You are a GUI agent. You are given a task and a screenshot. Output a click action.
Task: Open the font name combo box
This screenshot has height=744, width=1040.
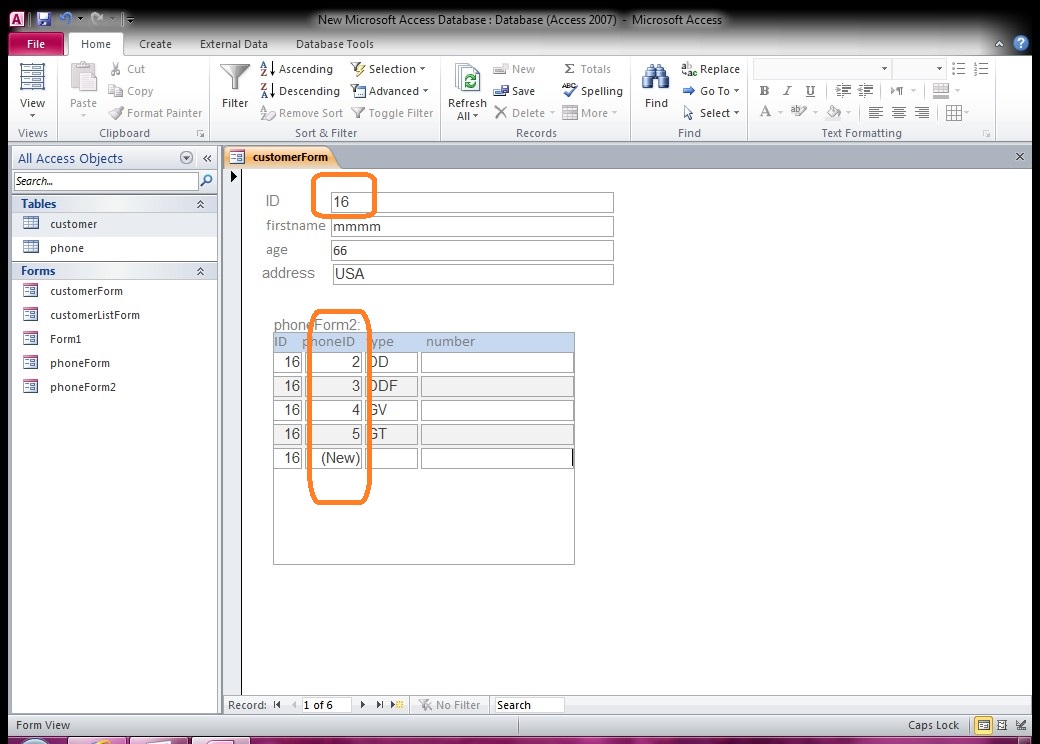[x=822, y=69]
